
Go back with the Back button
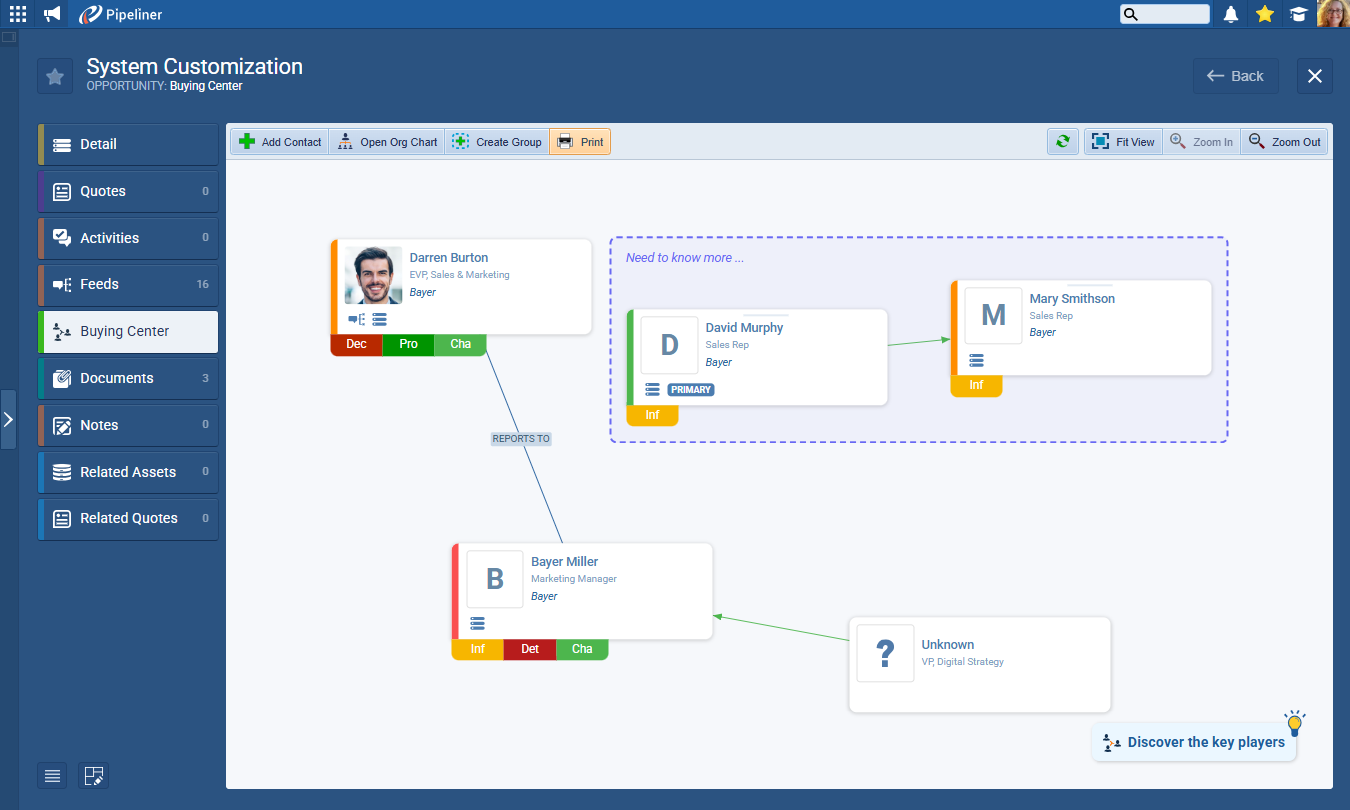point(1235,76)
